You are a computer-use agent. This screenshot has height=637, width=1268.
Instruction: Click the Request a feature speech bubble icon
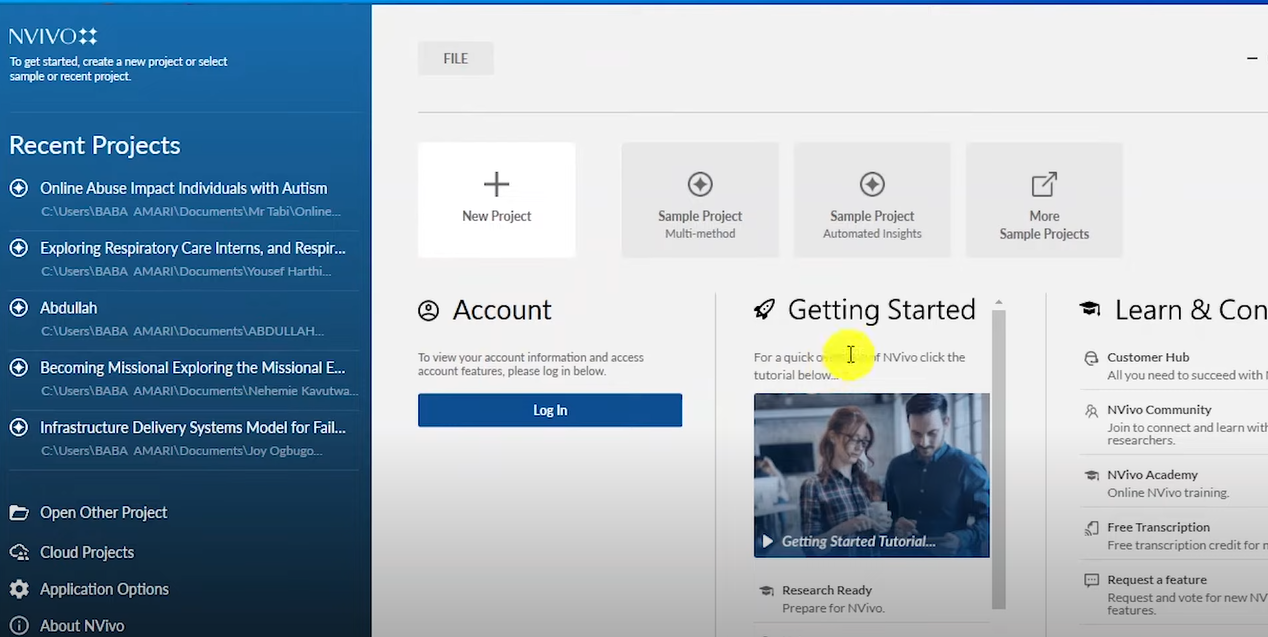(x=1091, y=580)
